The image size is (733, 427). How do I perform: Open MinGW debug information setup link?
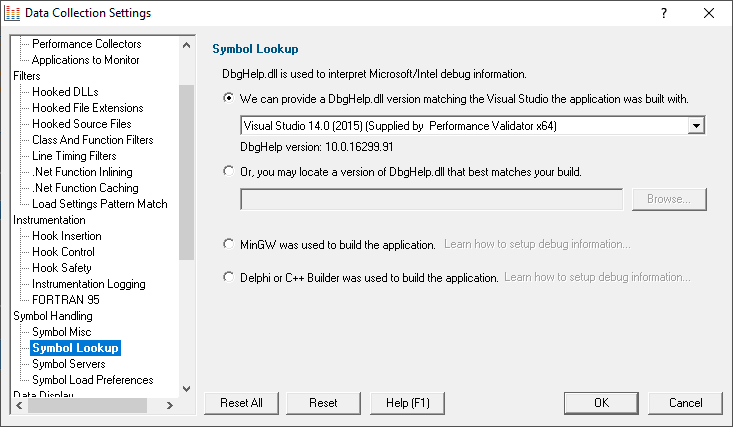[537, 244]
